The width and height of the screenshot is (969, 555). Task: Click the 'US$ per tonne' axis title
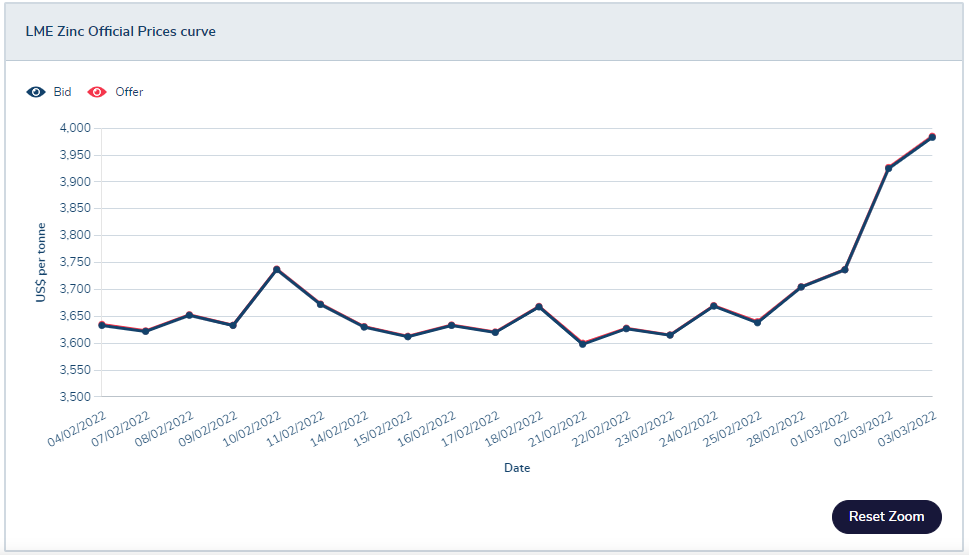41,263
